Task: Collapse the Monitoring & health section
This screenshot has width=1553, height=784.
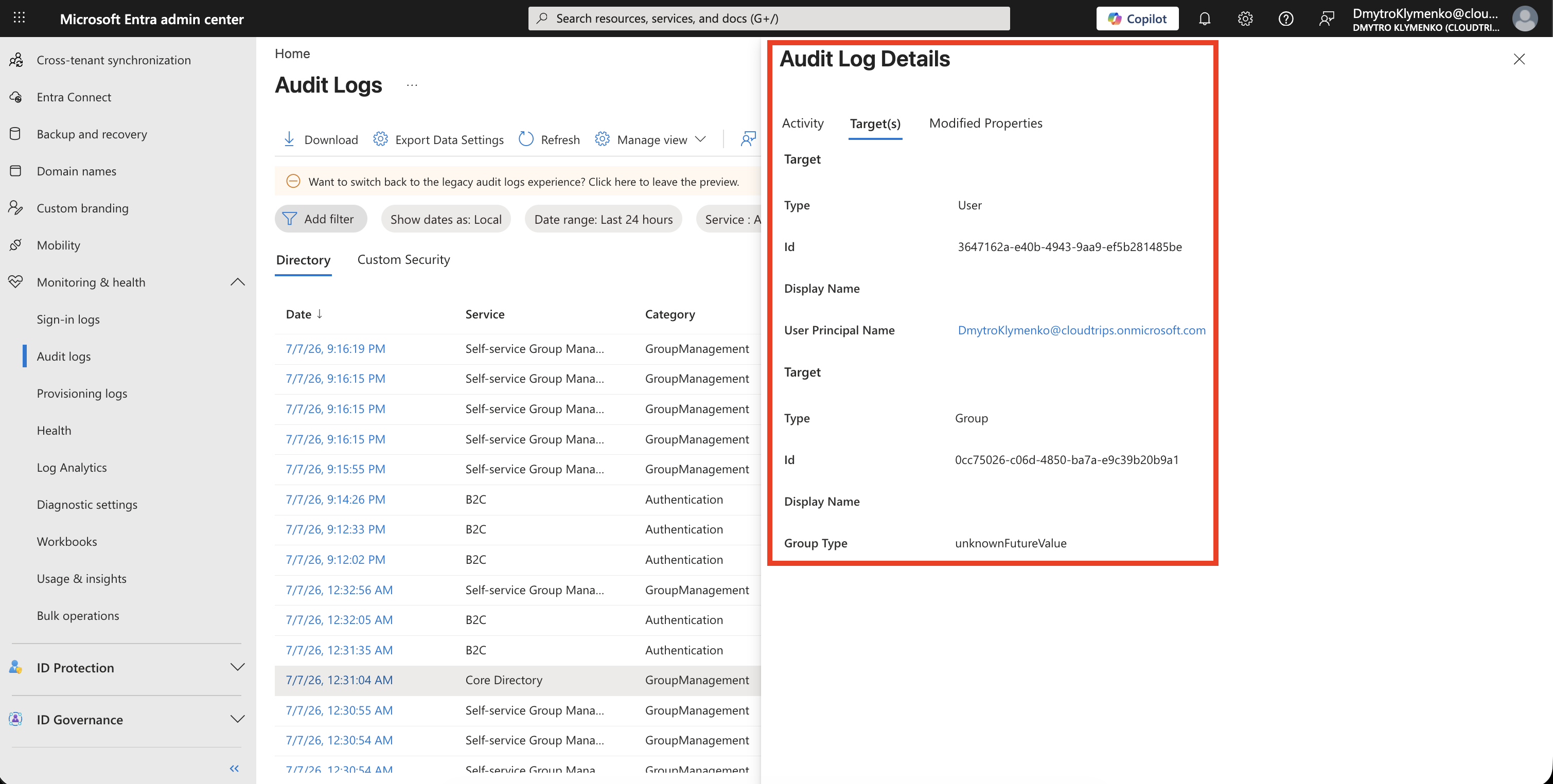Action: [238, 282]
